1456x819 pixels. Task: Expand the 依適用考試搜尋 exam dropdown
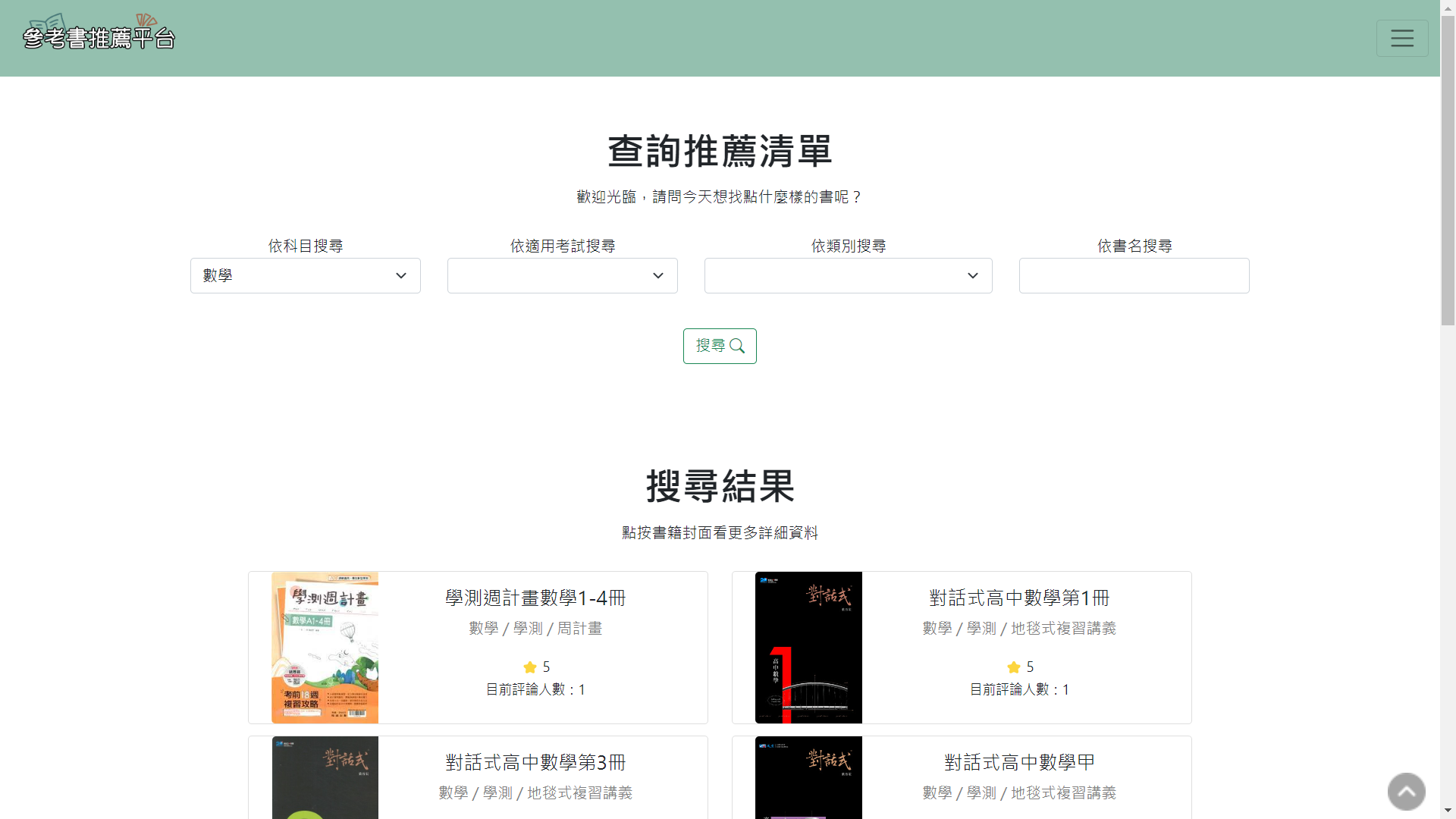pyautogui.click(x=562, y=275)
